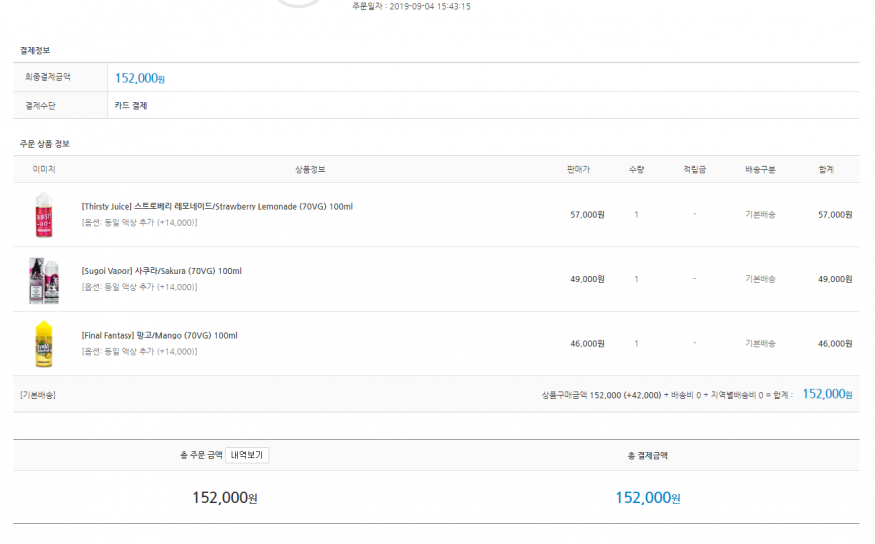Click the [기본배송] label in the summary row
The image size is (875, 544).
pos(38,394)
